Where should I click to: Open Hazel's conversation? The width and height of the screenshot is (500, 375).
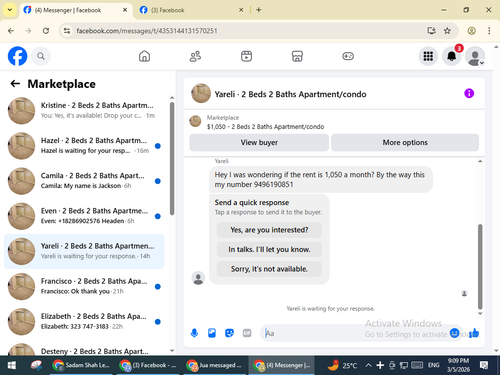click(84, 146)
